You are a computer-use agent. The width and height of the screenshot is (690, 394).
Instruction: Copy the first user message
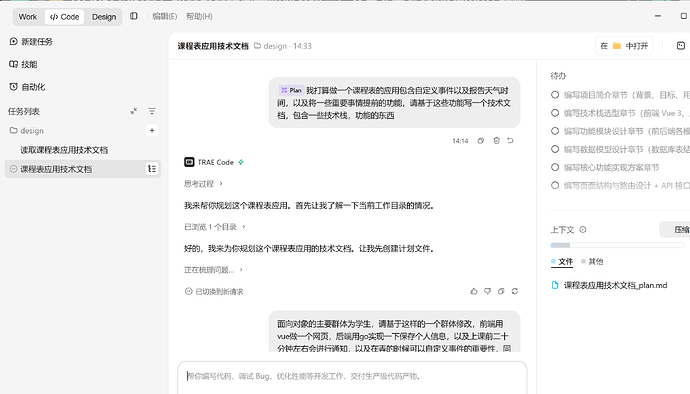481,140
